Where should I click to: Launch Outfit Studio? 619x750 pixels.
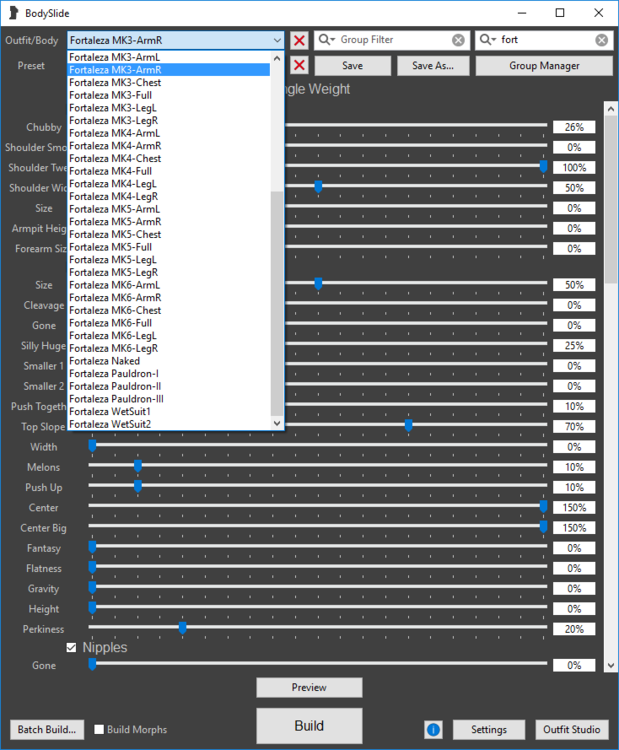click(572, 729)
